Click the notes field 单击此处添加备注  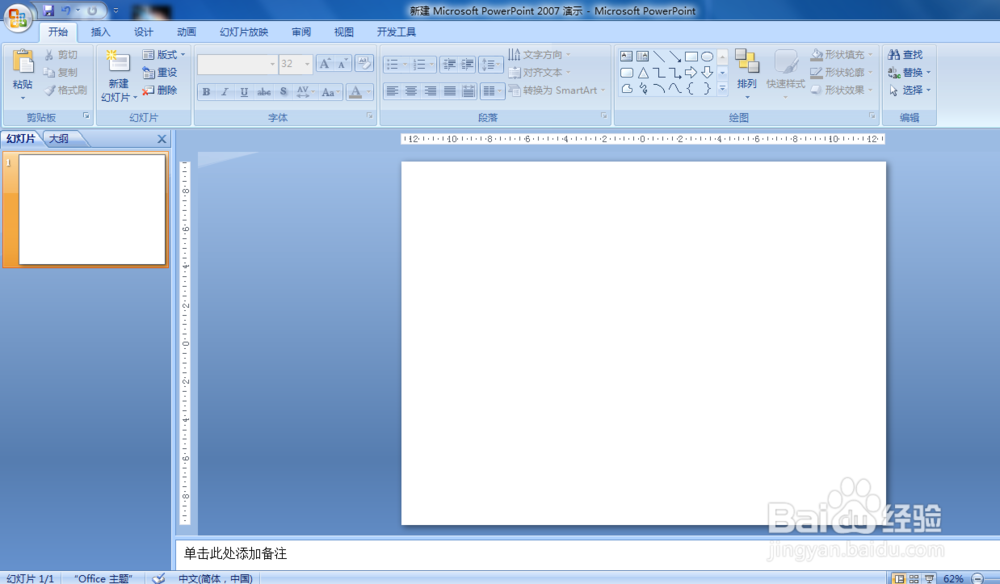click(235, 553)
